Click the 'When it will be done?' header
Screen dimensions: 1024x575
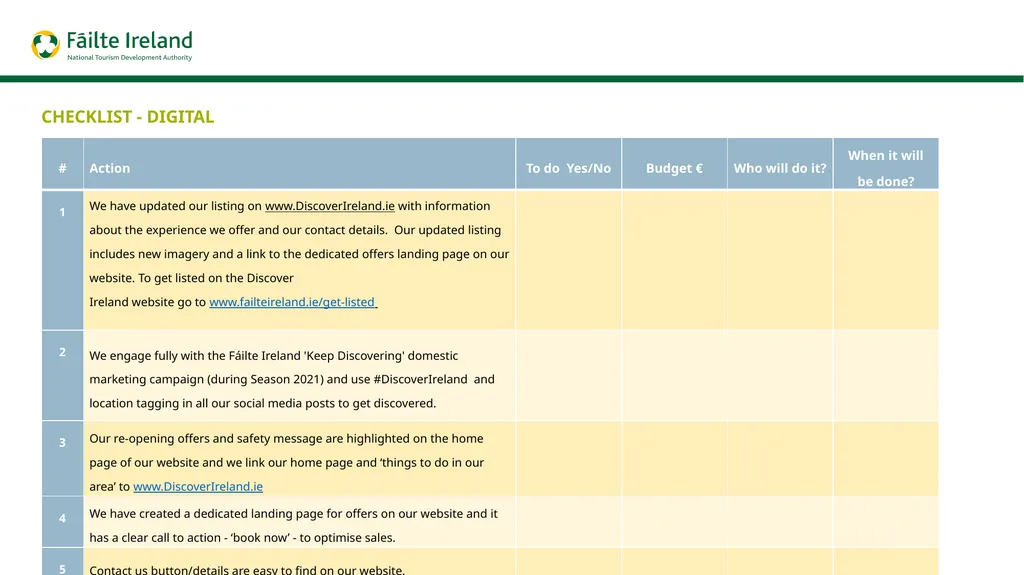886,163
